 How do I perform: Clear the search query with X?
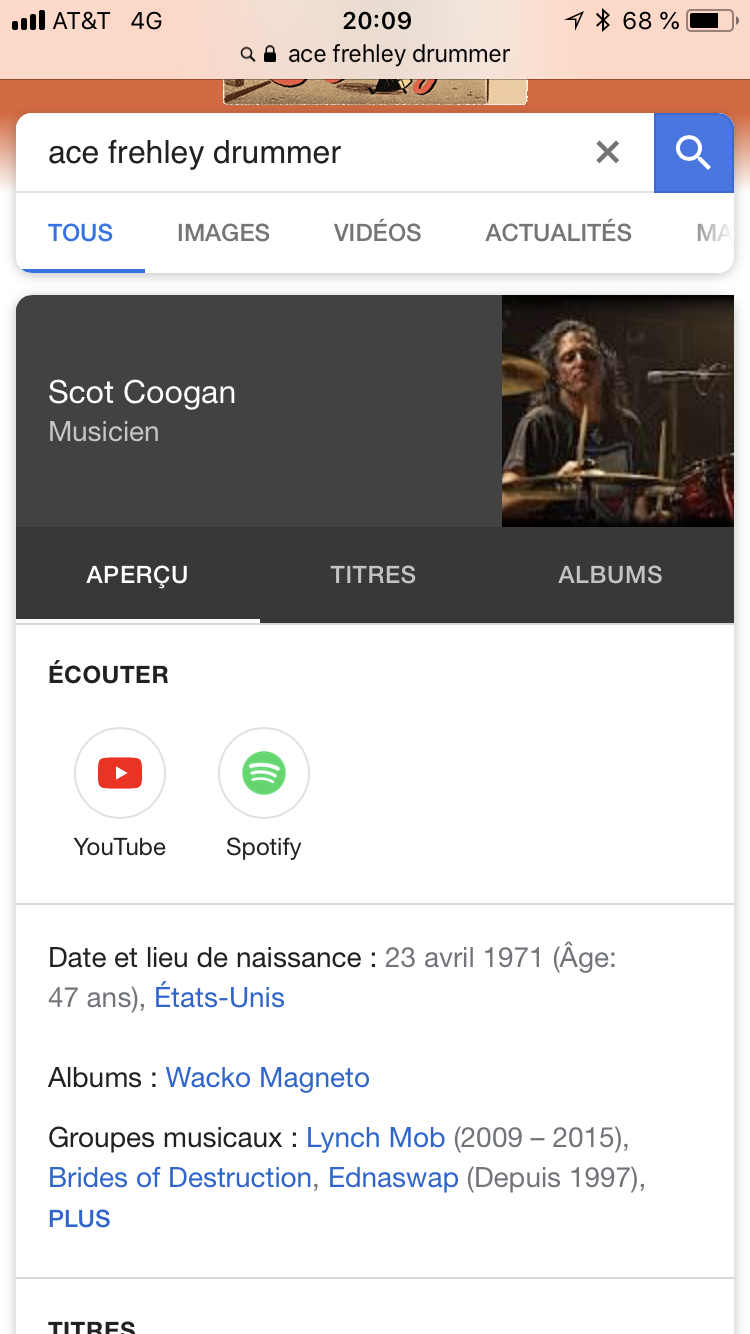(607, 153)
